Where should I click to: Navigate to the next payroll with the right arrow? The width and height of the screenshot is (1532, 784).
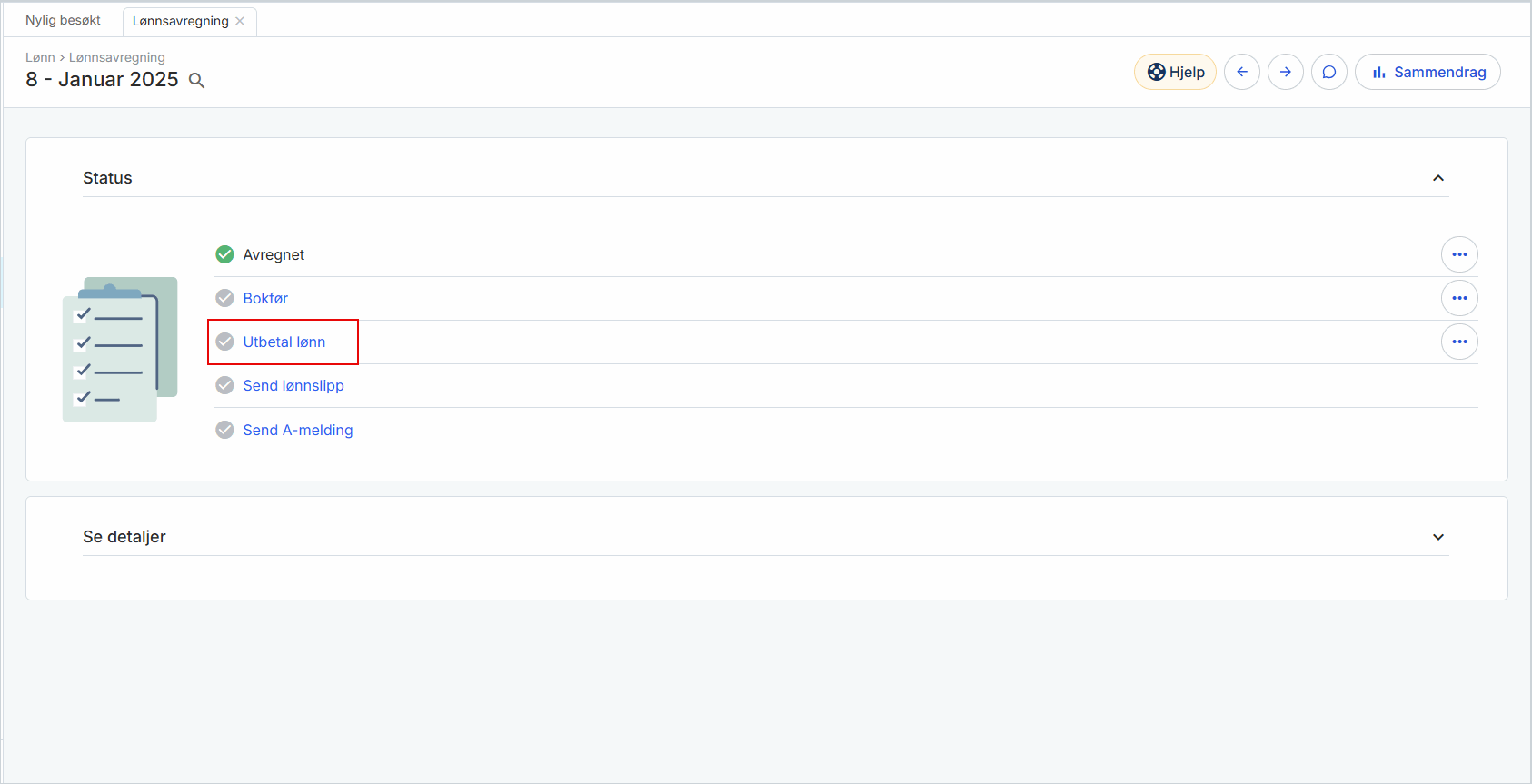tap(1286, 72)
